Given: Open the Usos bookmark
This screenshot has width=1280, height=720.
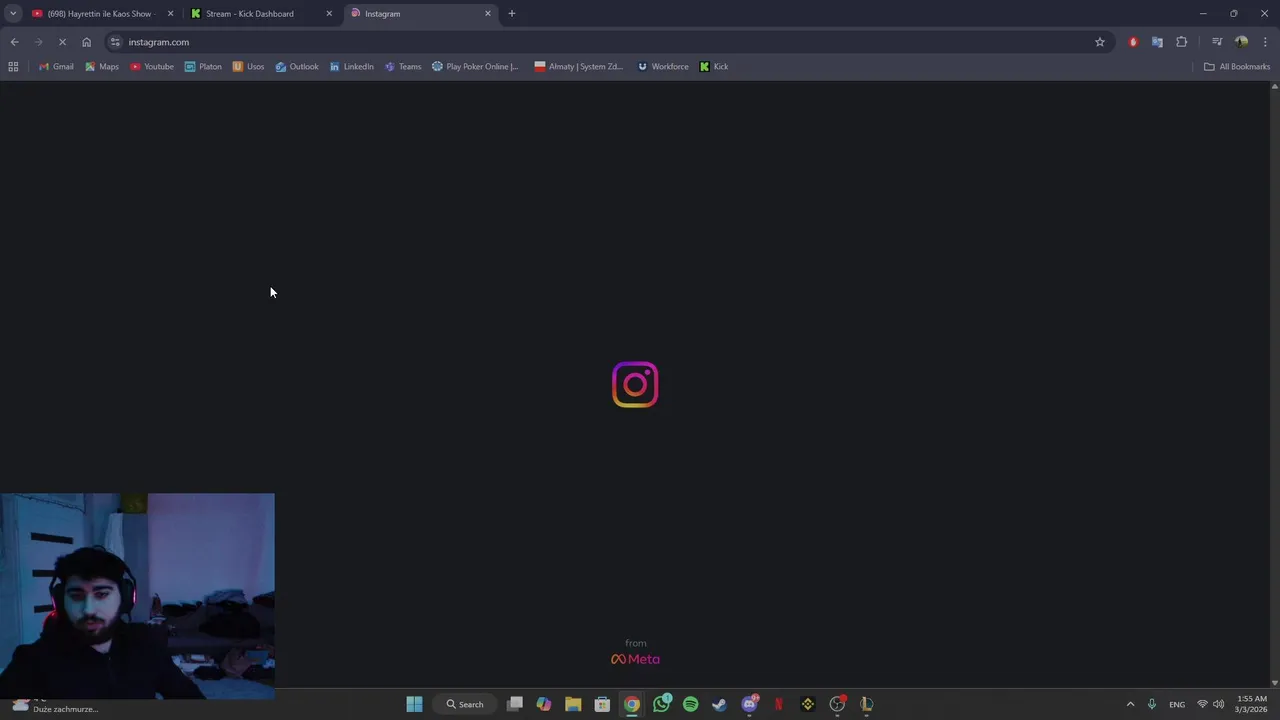Looking at the screenshot, I should pyautogui.click(x=248, y=67).
